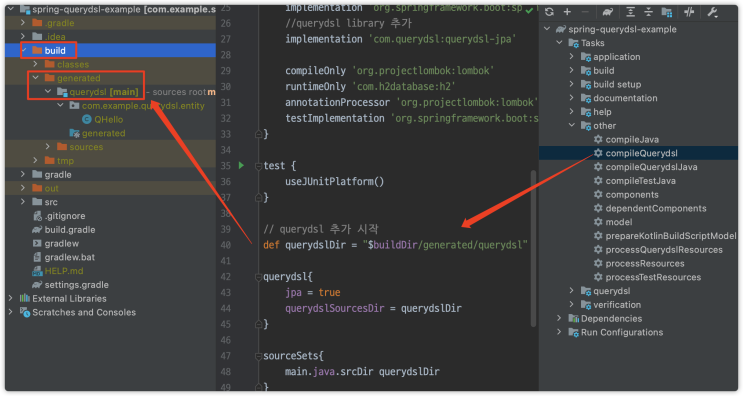743x396 pixels.
Task: Click the HELP.md markdown file icon
Action: [x=37, y=271]
